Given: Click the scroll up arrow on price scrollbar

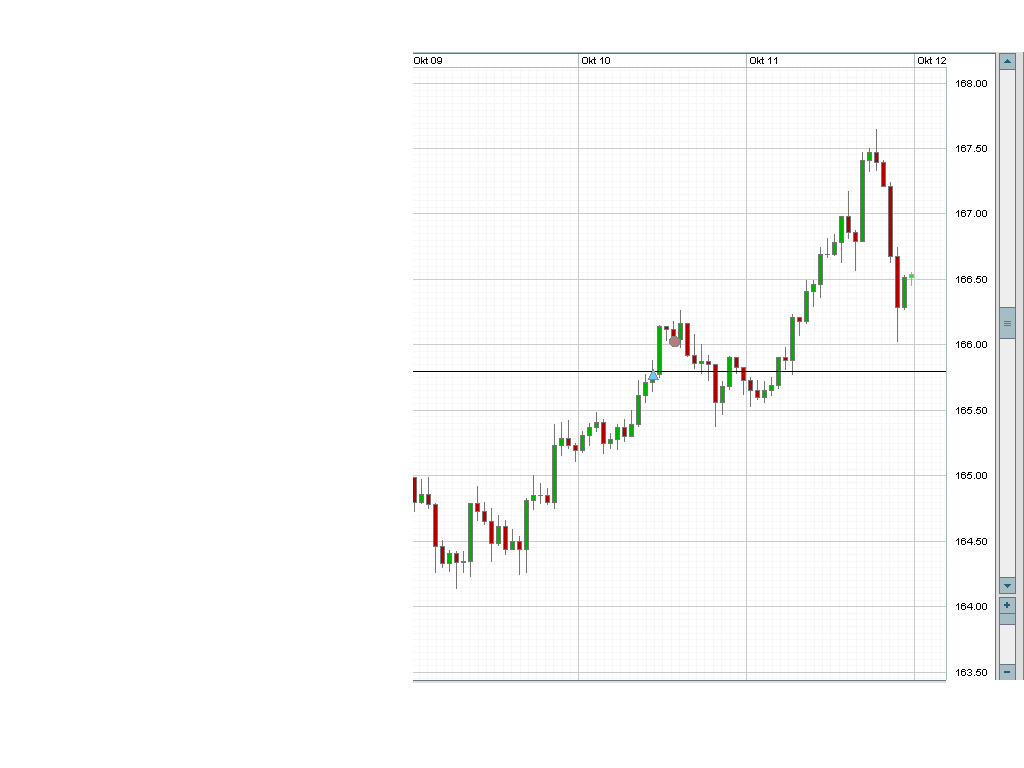Looking at the screenshot, I should pos(1007,61).
